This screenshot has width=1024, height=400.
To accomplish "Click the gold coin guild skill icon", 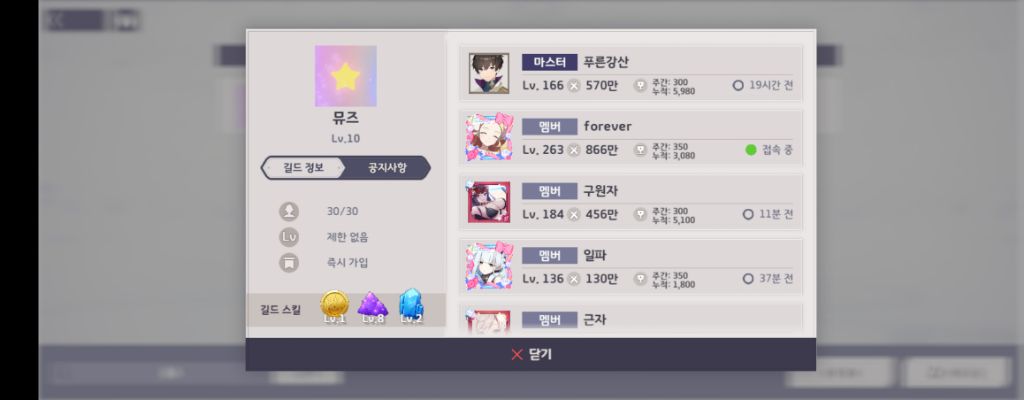I will pos(334,306).
